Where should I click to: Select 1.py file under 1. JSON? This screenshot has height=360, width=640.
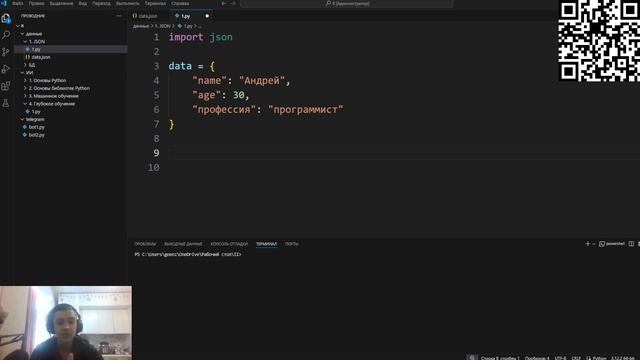71,49
